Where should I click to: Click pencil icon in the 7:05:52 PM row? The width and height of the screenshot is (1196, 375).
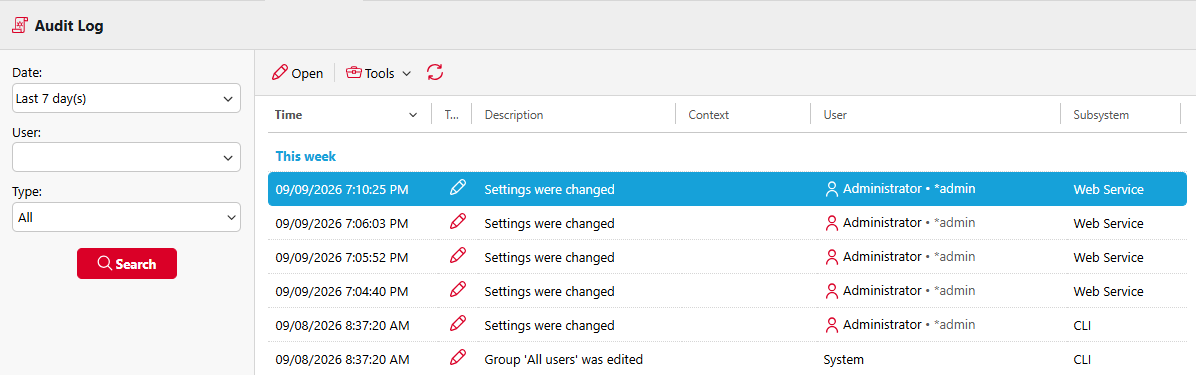coord(458,256)
